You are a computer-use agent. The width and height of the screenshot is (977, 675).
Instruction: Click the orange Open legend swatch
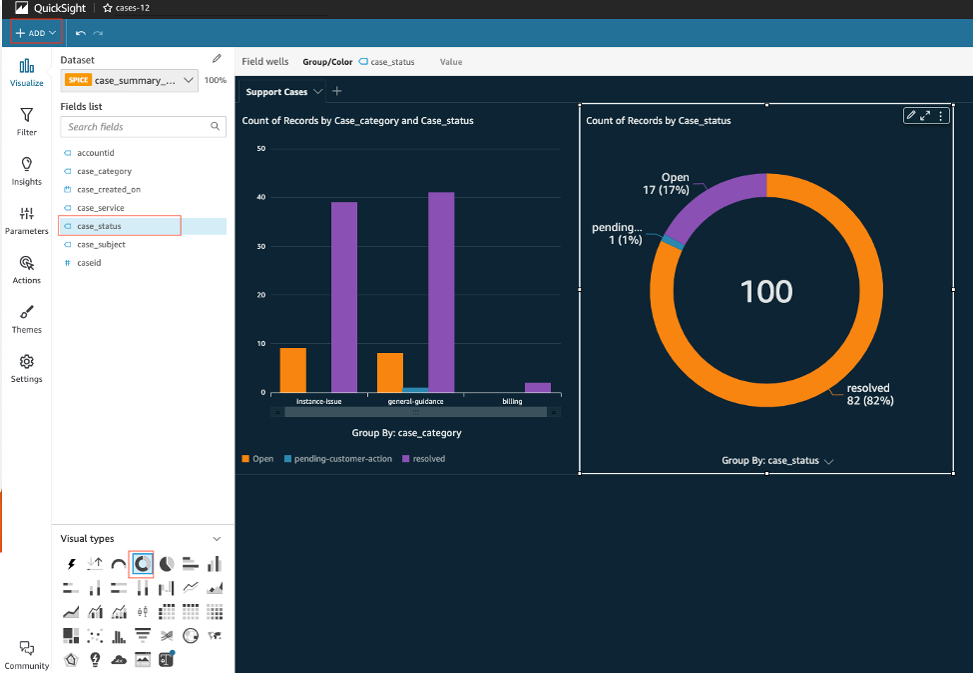pyautogui.click(x=245, y=459)
